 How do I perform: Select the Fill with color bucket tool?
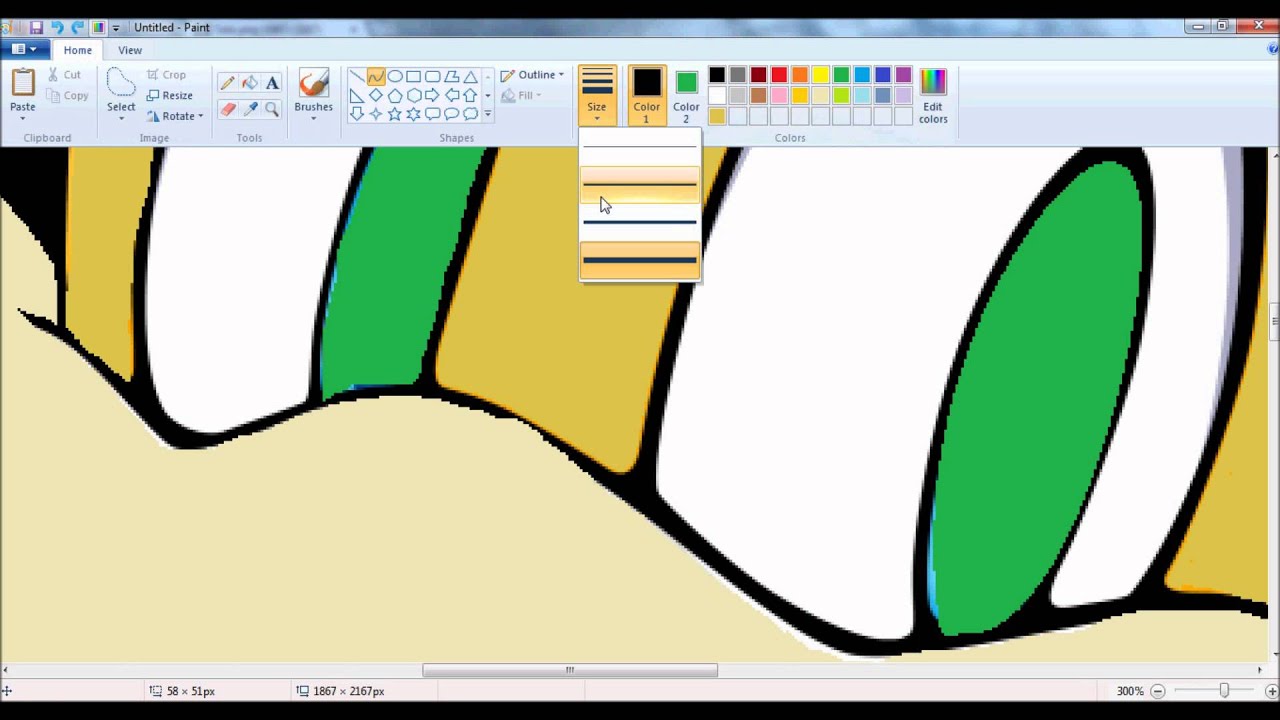pos(249,83)
